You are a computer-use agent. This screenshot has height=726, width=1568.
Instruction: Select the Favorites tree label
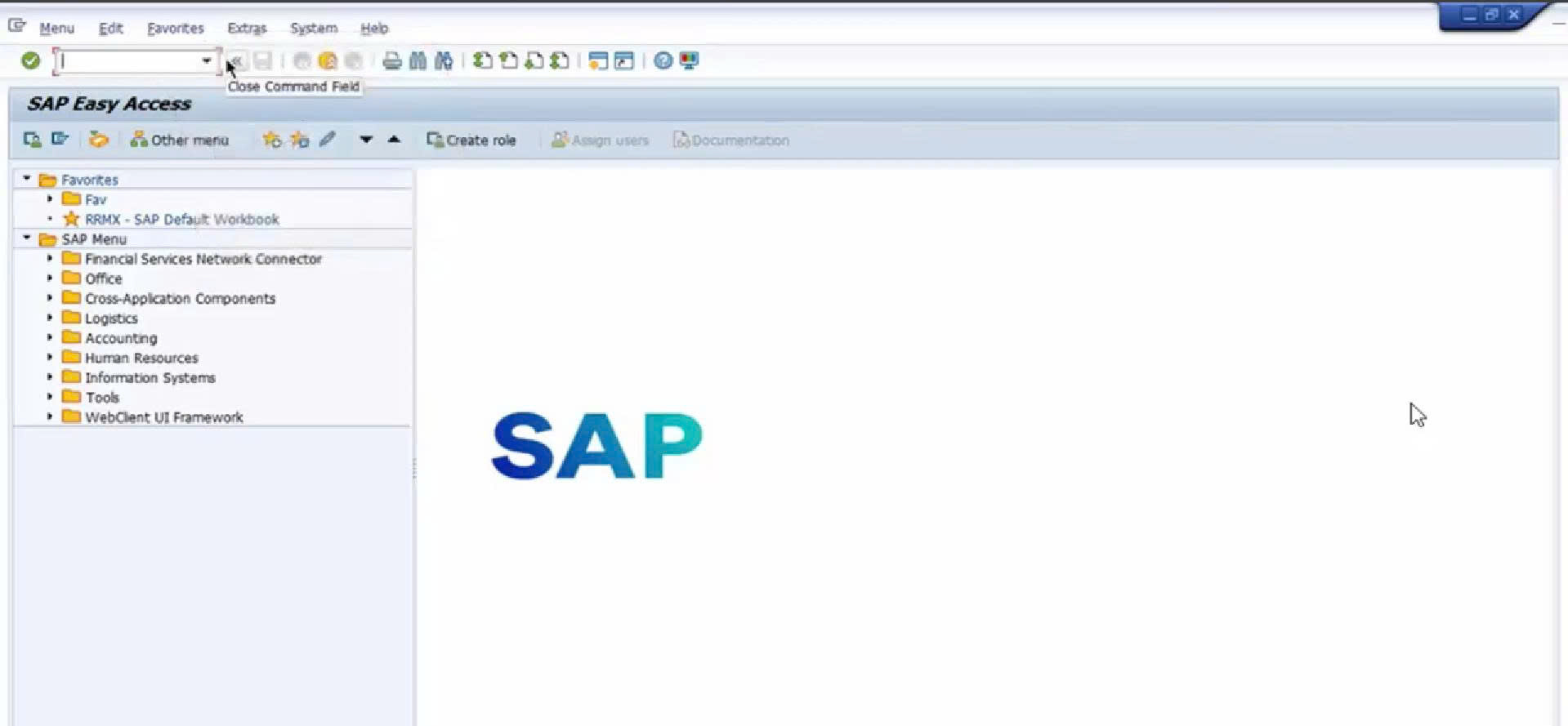(90, 180)
